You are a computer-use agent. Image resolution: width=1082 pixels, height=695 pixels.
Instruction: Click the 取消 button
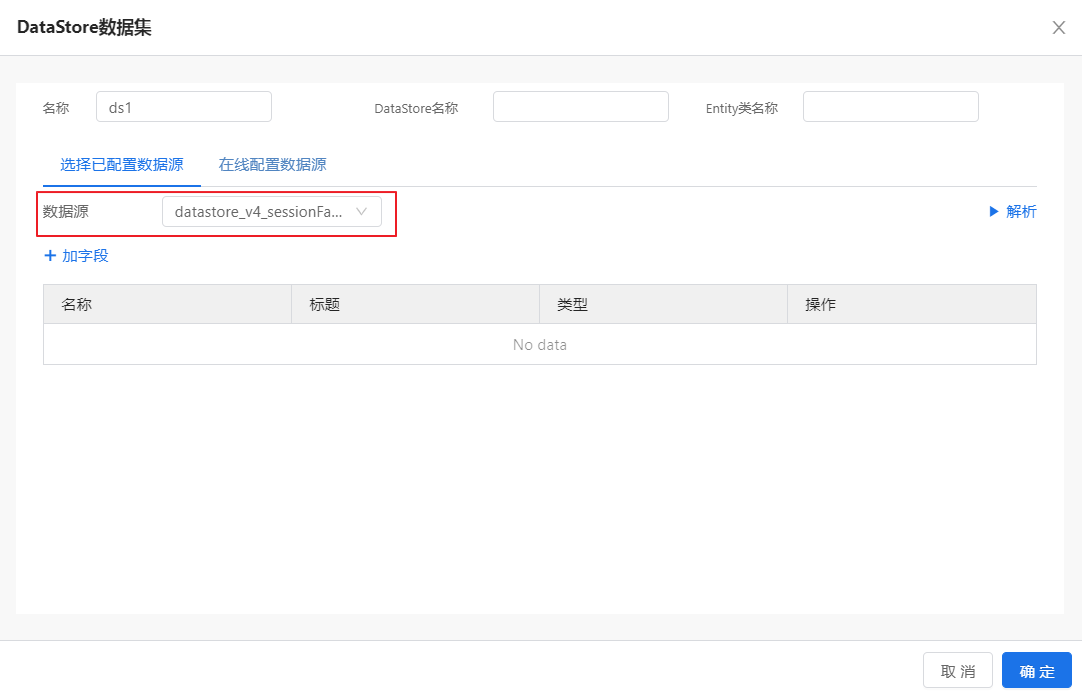coord(958,671)
